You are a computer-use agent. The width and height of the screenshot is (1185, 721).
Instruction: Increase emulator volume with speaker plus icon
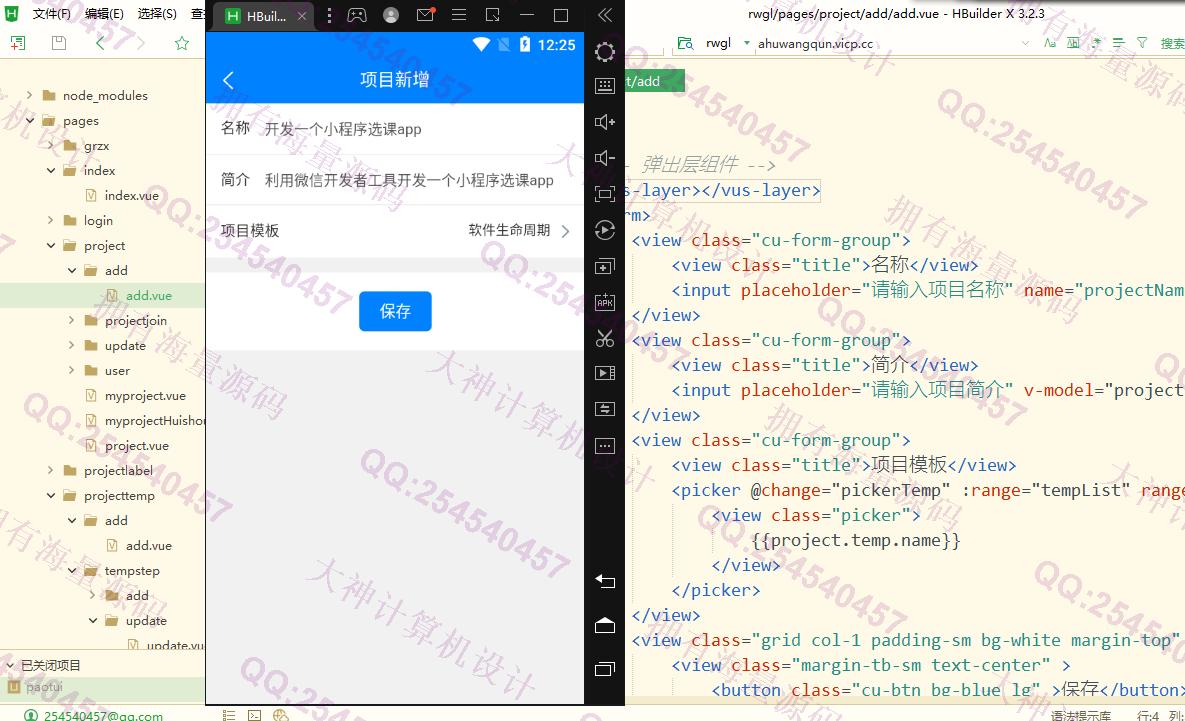tap(605, 122)
